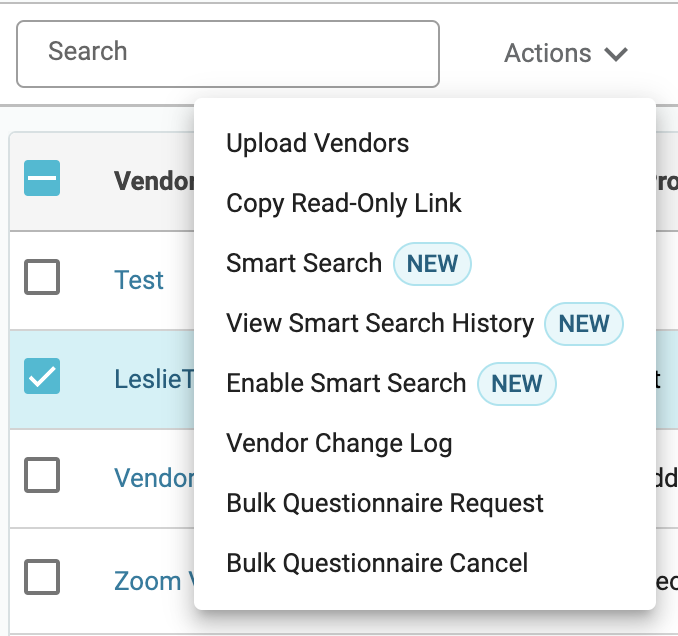Viewport: 678px width, 636px height.
Task: Click the NEW badge beside Smart Search
Action: click(x=432, y=264)
